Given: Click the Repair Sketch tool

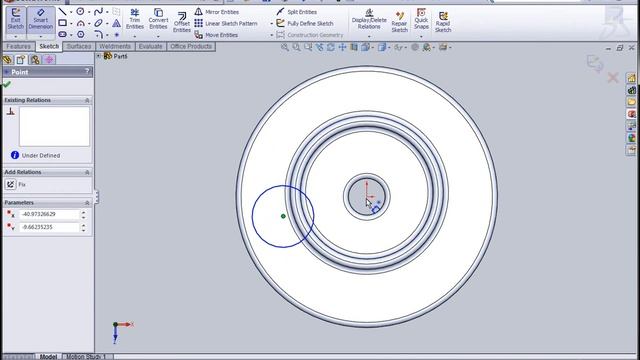Looking at the screenshot, I should coord(399,22).
